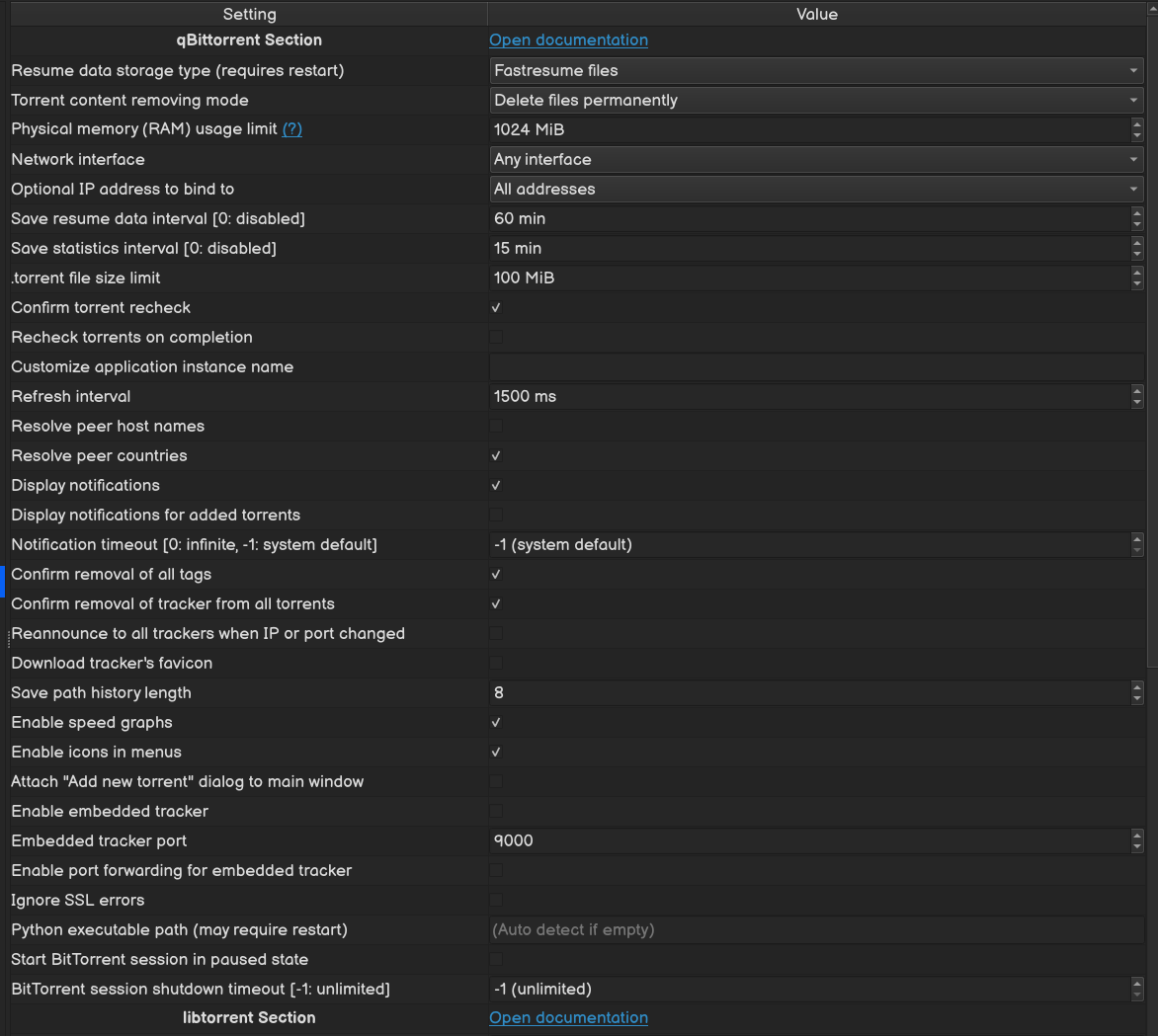
Task: Check Ignore SSL errors option
Action: [496, 900]
